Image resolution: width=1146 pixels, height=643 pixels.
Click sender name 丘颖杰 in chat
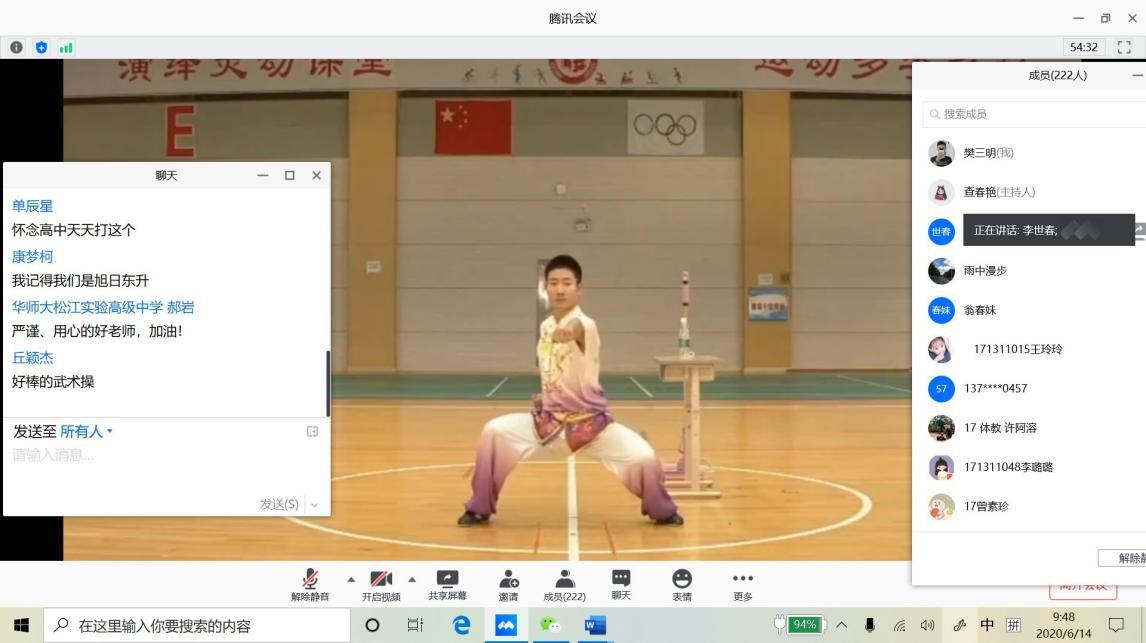coord(32,357)
